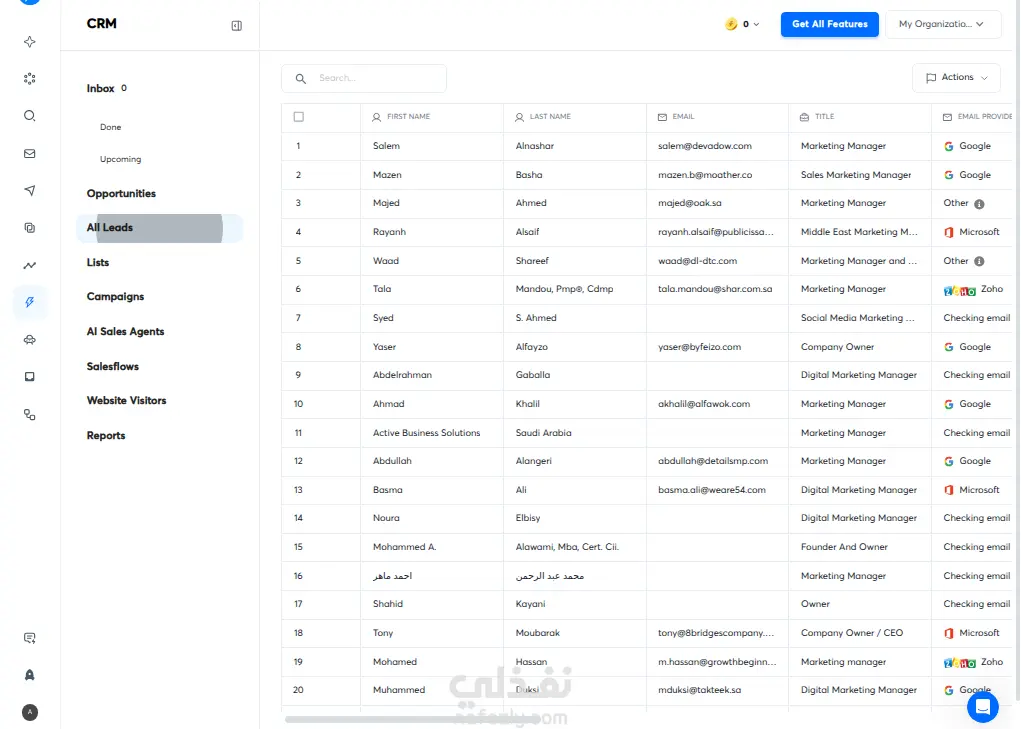Open the user avatar labeled A
Image resolution: width=1021 pixels, height=729 pixels.
point(29,712)
